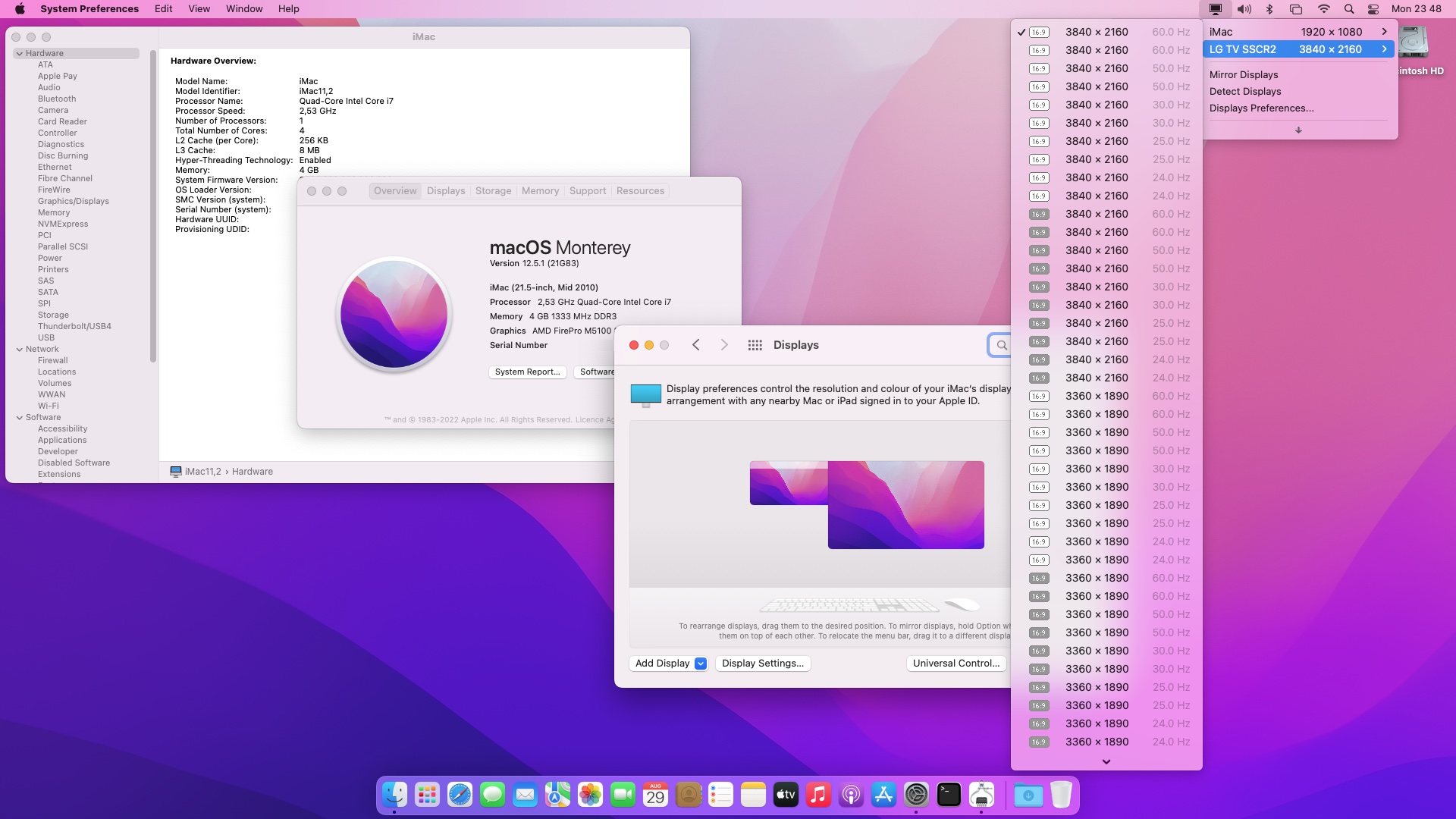
Task: Open Terminal icon in dock
Action: coord(948,795)
